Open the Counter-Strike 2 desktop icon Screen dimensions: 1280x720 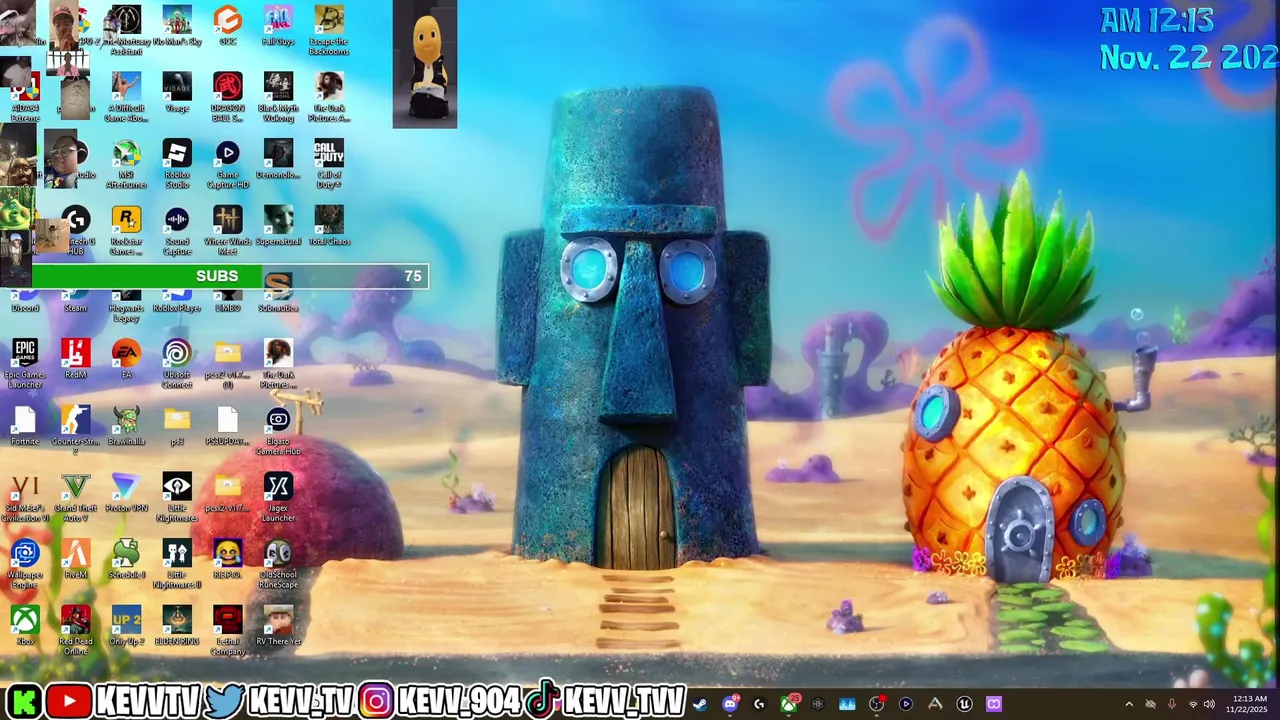[x=75, y=431]
